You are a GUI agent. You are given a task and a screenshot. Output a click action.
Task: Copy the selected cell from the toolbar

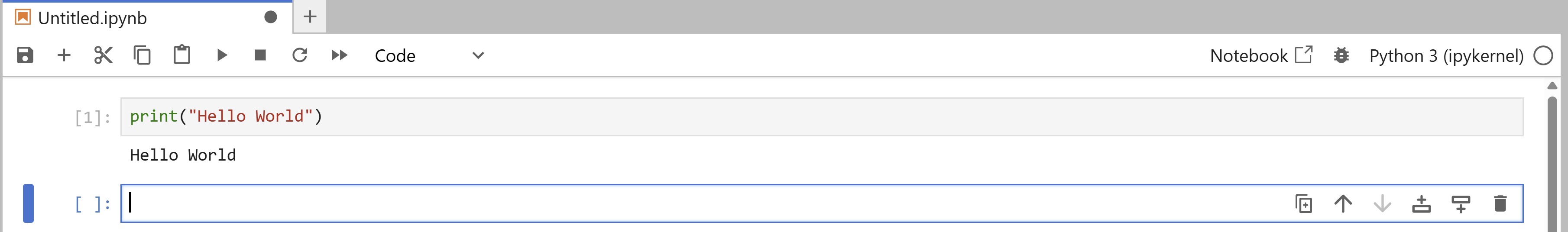coord(143,55)
